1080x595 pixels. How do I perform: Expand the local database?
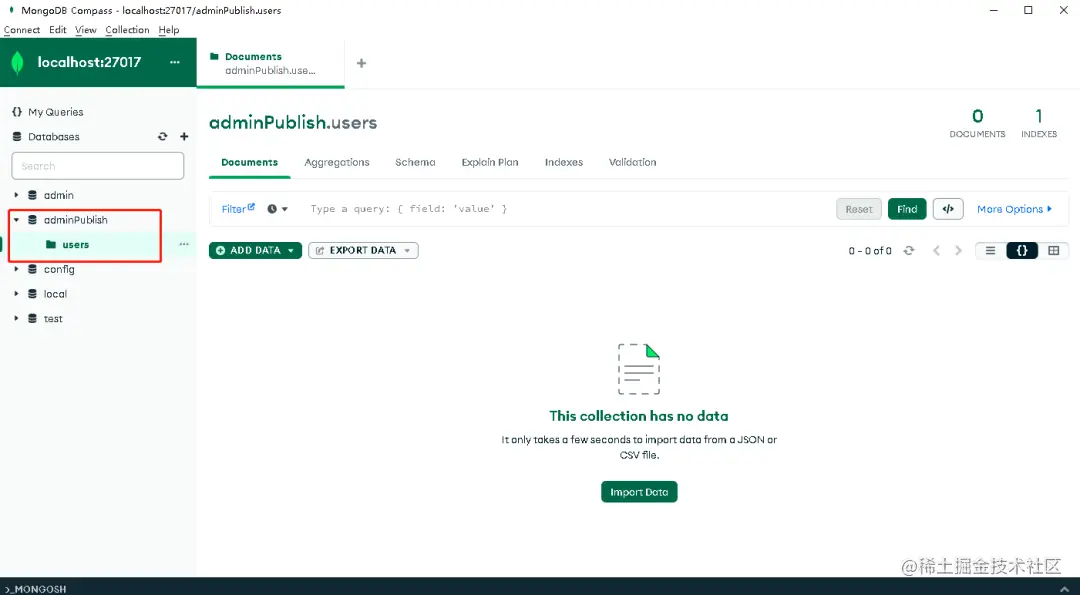[17, 294]
